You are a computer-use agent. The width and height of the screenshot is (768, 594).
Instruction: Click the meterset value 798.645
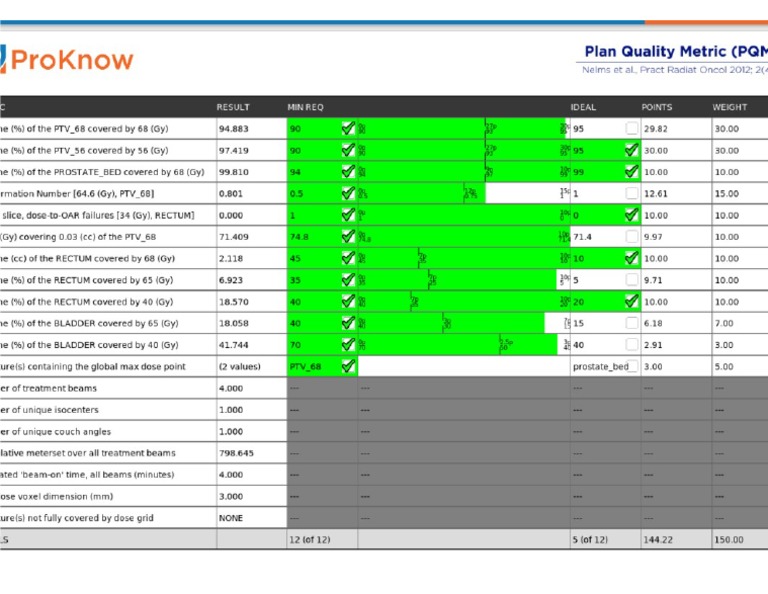click(236, 453)
